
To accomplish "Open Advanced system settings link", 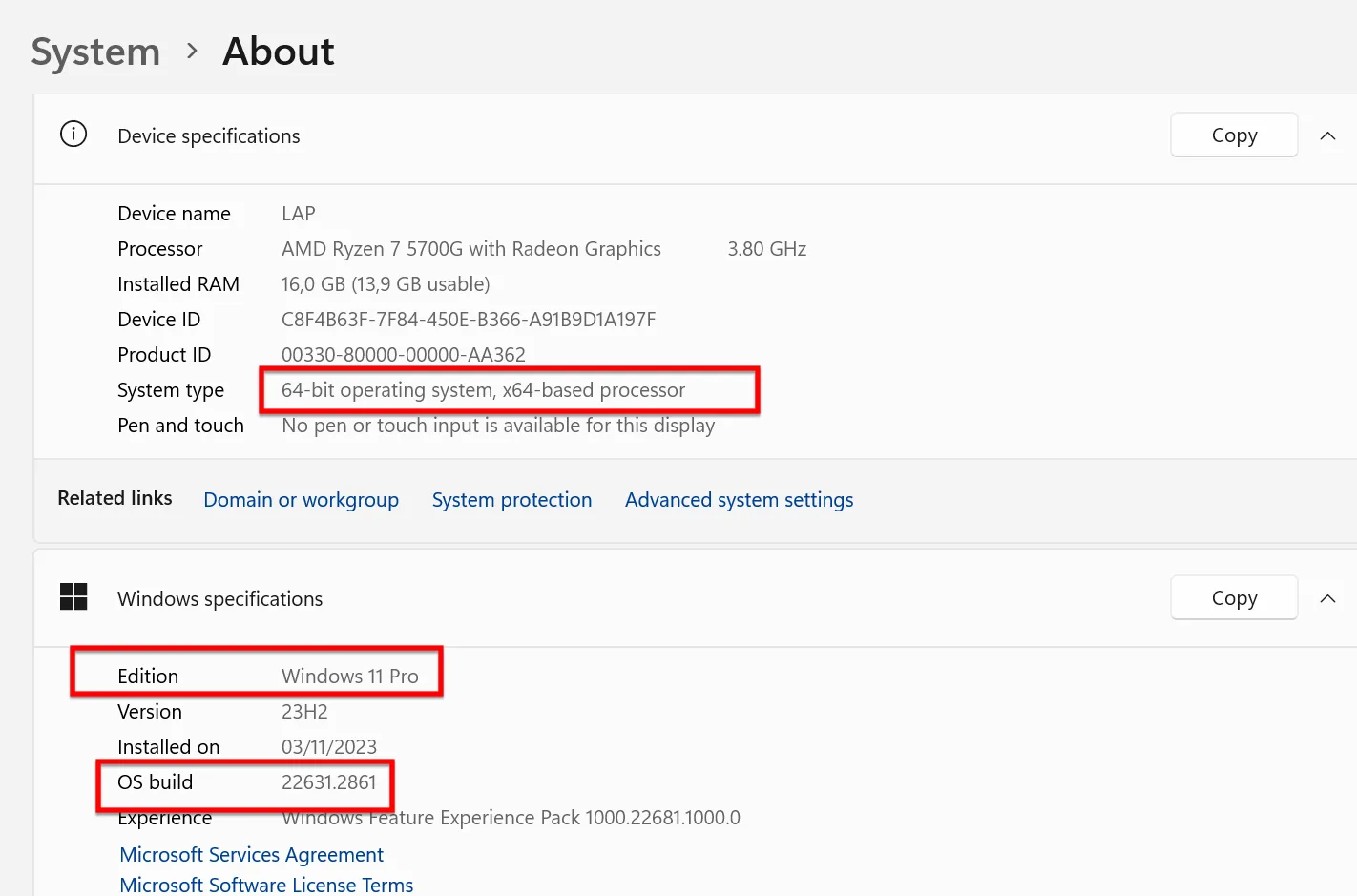I will (x=739, y=500).
